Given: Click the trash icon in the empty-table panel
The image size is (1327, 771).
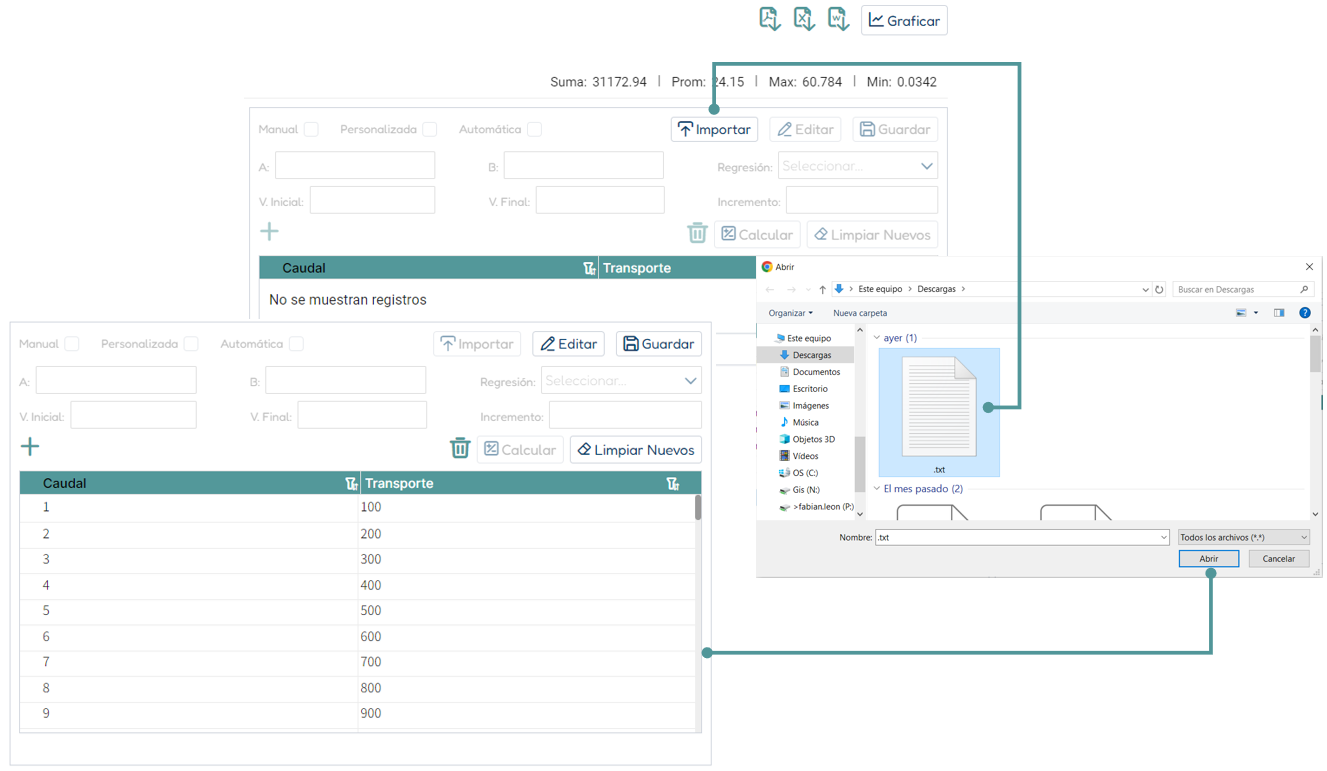Looking at the screenshot, I should pos(697,233).
